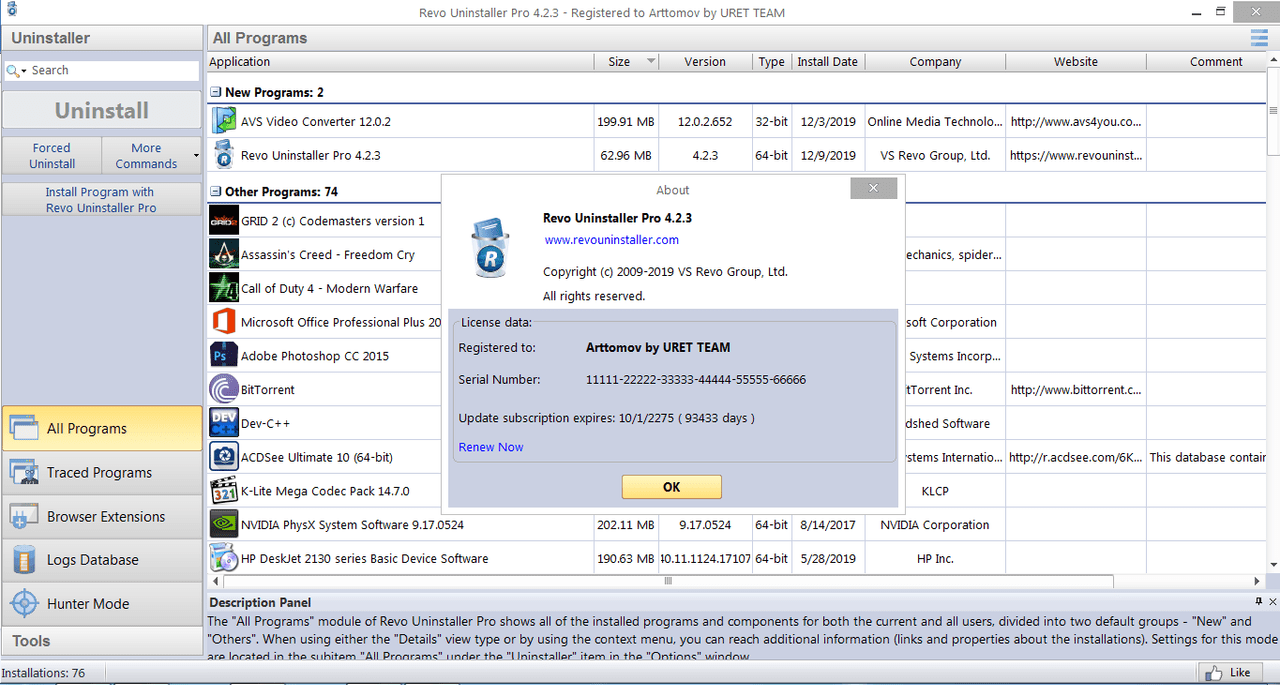Sort by the Website column header
This screenshot has height=685, width=1280.
click(x=1076, y=62)
